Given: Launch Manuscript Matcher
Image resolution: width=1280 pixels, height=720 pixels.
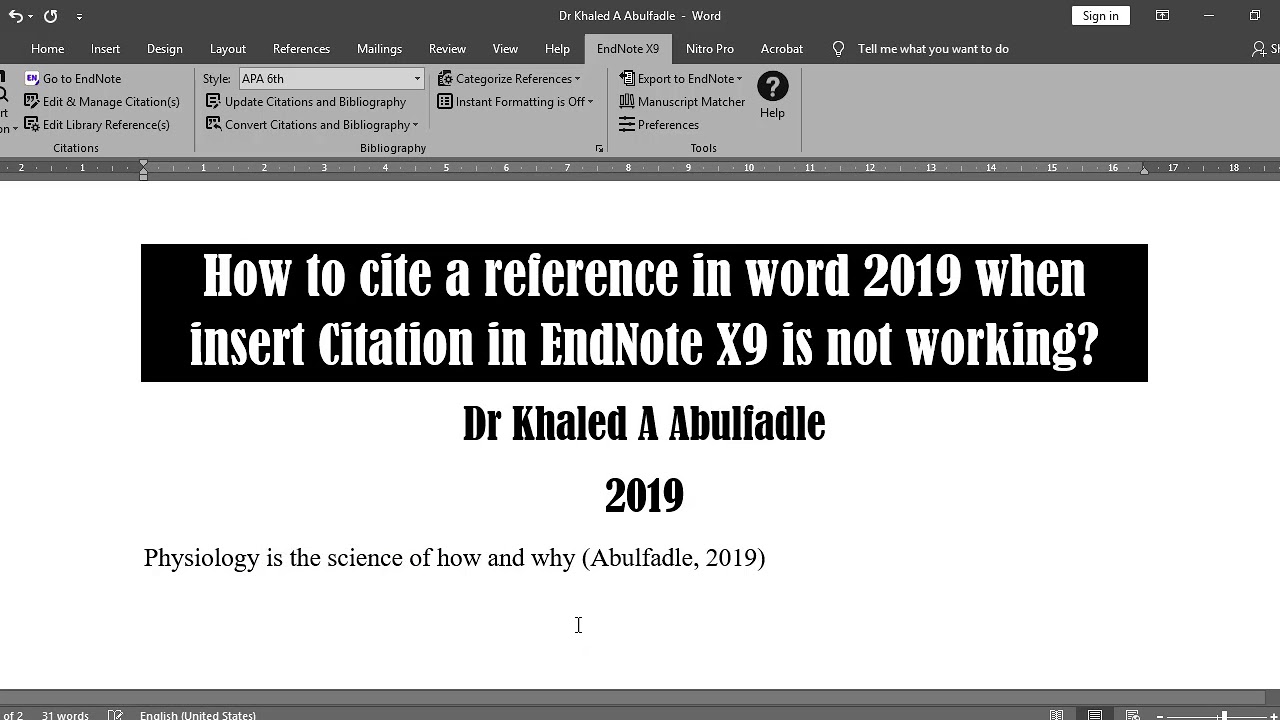Looking at the screenshot, I should (682, 101).
